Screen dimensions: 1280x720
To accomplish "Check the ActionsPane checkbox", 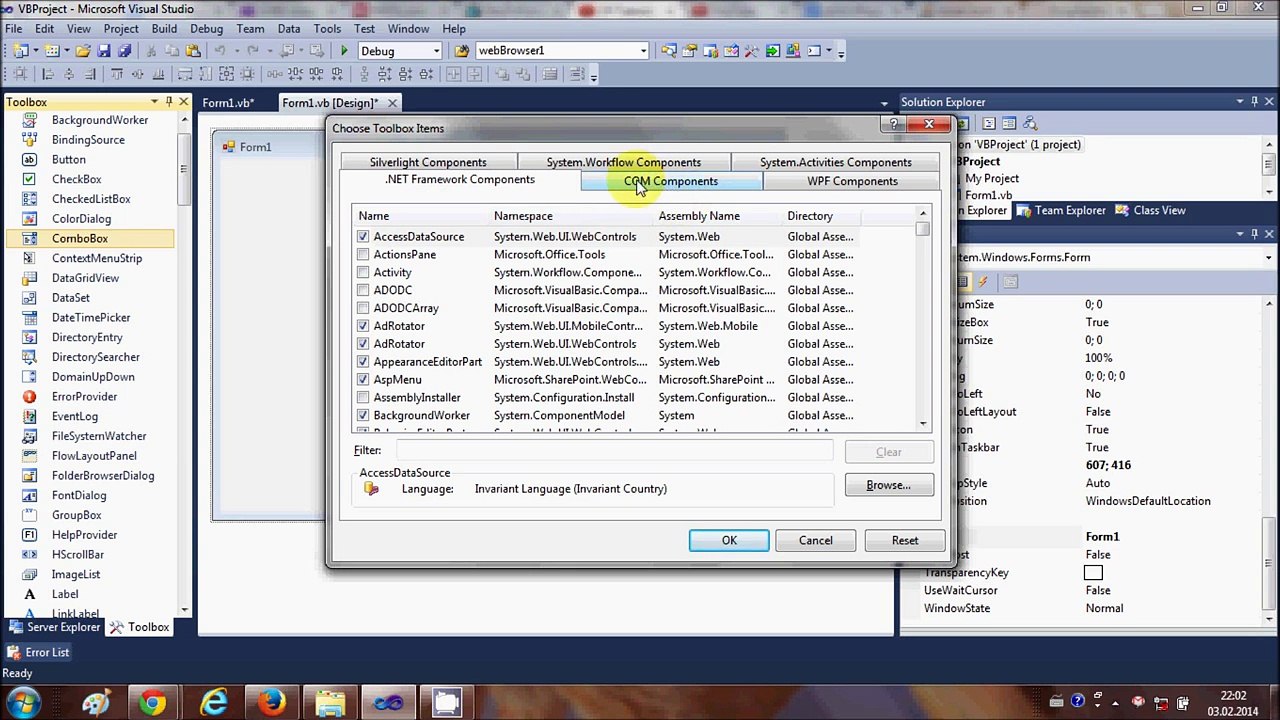I will click(363, 255).
